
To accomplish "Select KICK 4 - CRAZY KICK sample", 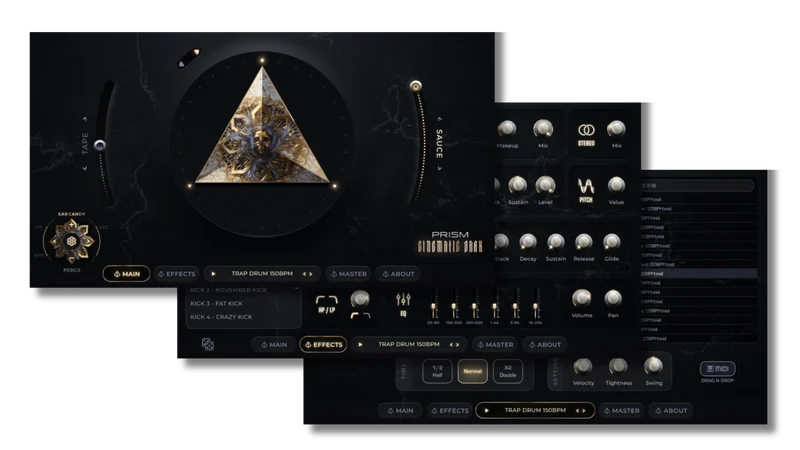I will [x=221, y=317].
